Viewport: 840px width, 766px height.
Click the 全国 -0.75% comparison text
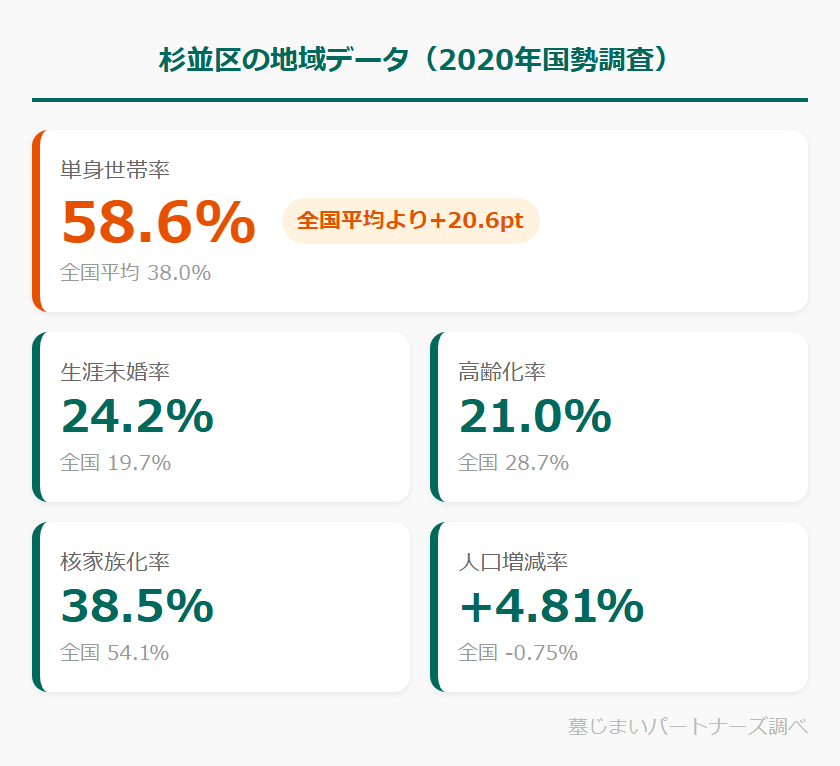click(x=518, y=652)
